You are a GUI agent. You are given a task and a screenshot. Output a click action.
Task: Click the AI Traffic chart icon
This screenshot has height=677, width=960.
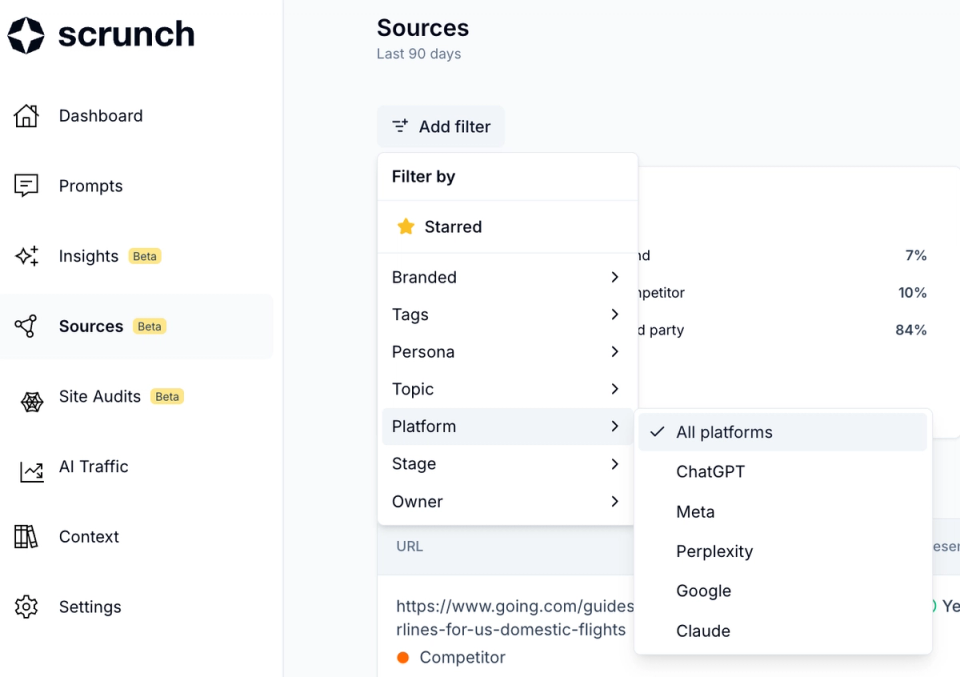tap(32, 472)
